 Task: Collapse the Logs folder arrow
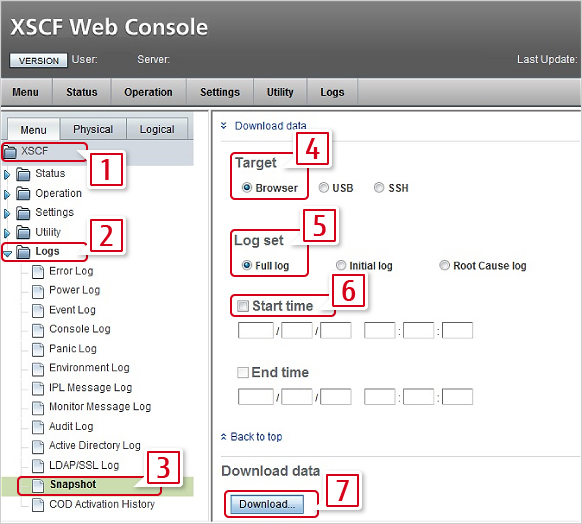point(7,253)
